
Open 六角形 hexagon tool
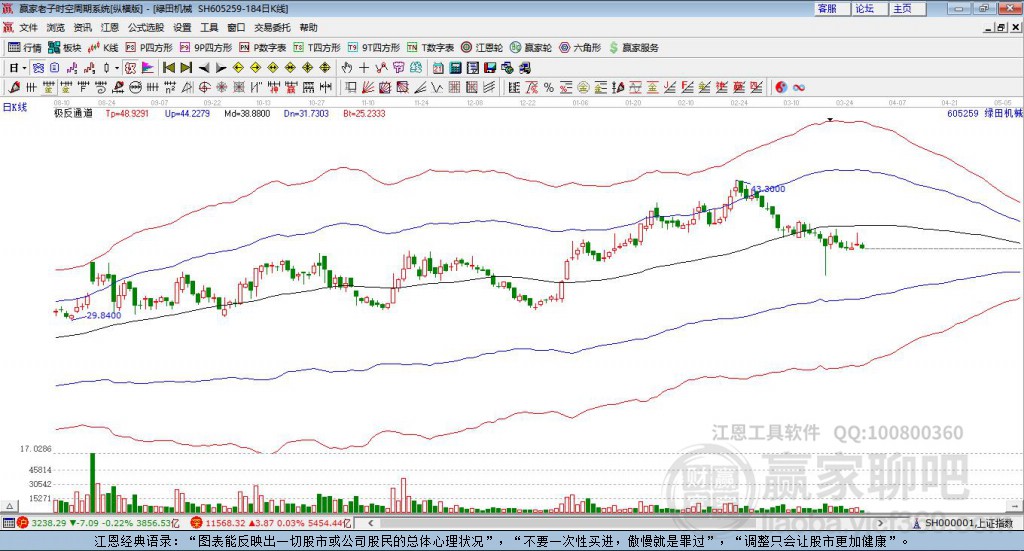click(x=580, y=48)
